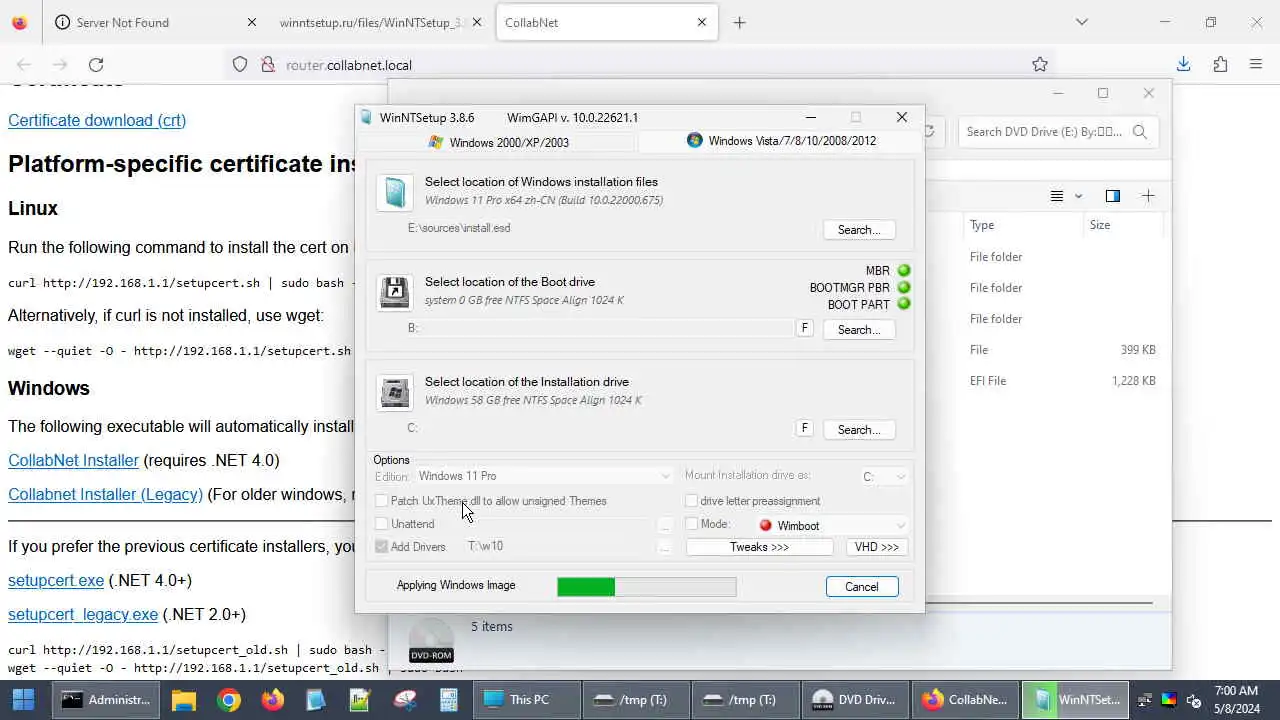Open Firefox extensions puzzle icon
This screenshot has width=1280, height=720.
pyautogui.click(x=1220, y=65)
